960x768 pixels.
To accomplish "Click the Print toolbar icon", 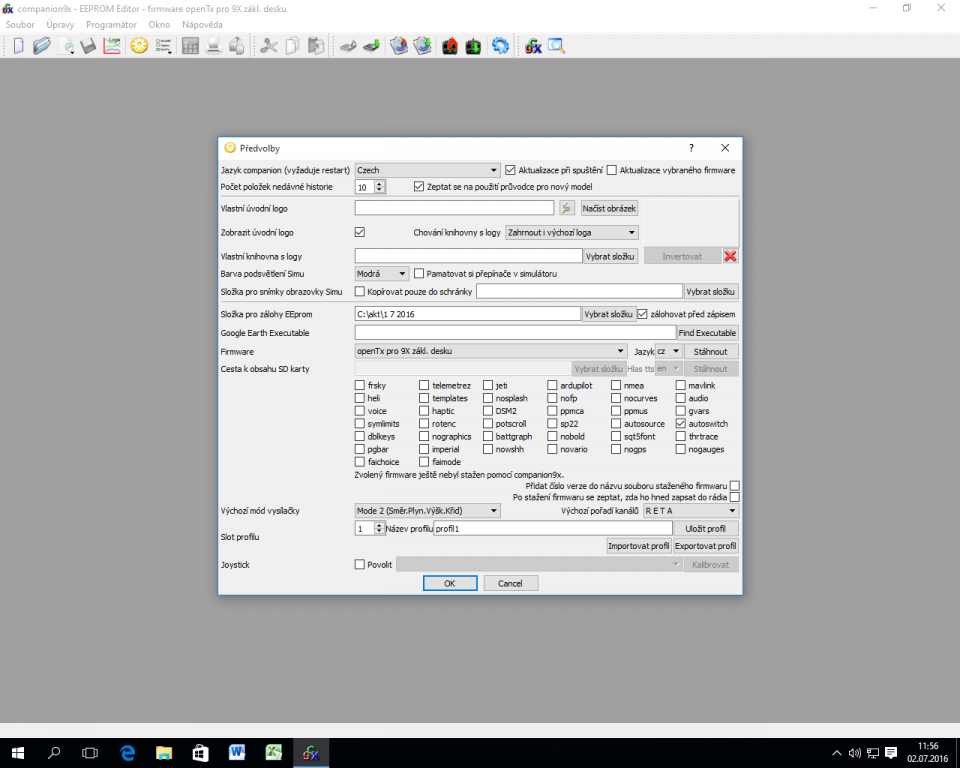I will (213, 46).
